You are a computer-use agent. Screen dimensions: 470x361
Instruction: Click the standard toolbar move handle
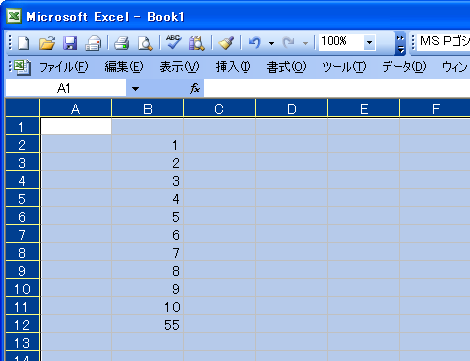[10, 43]
